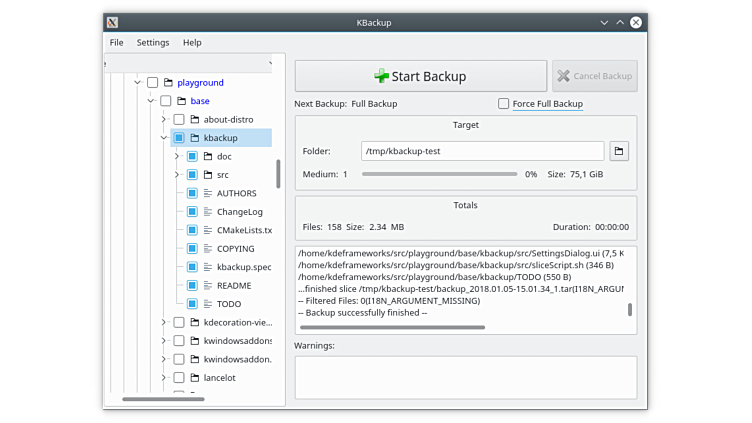Screen dimensions: 752x423
Task: Click the lancelot folder icon
Action: tap(195, 378)
